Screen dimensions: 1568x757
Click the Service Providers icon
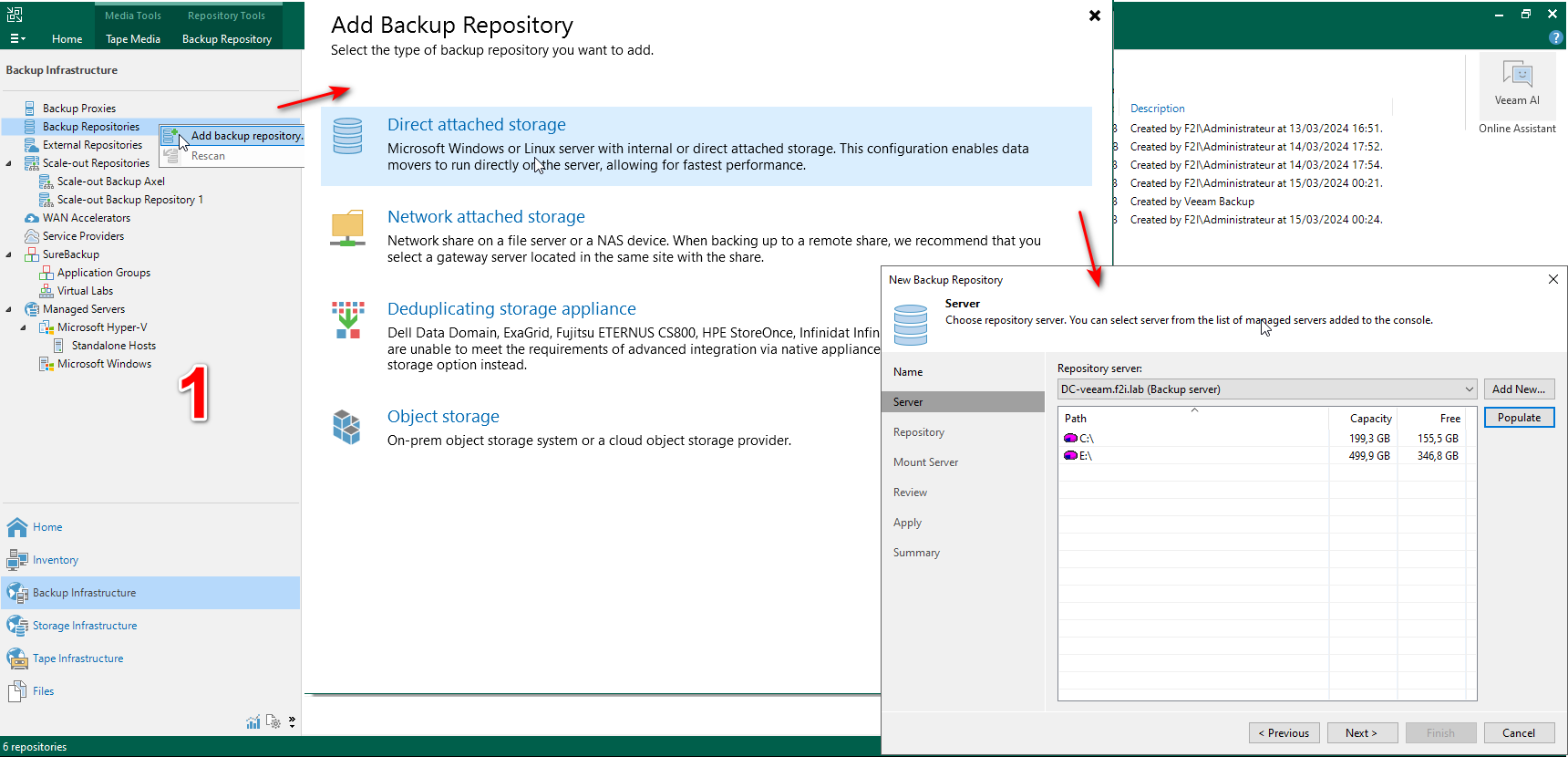[x=31, y=236]
